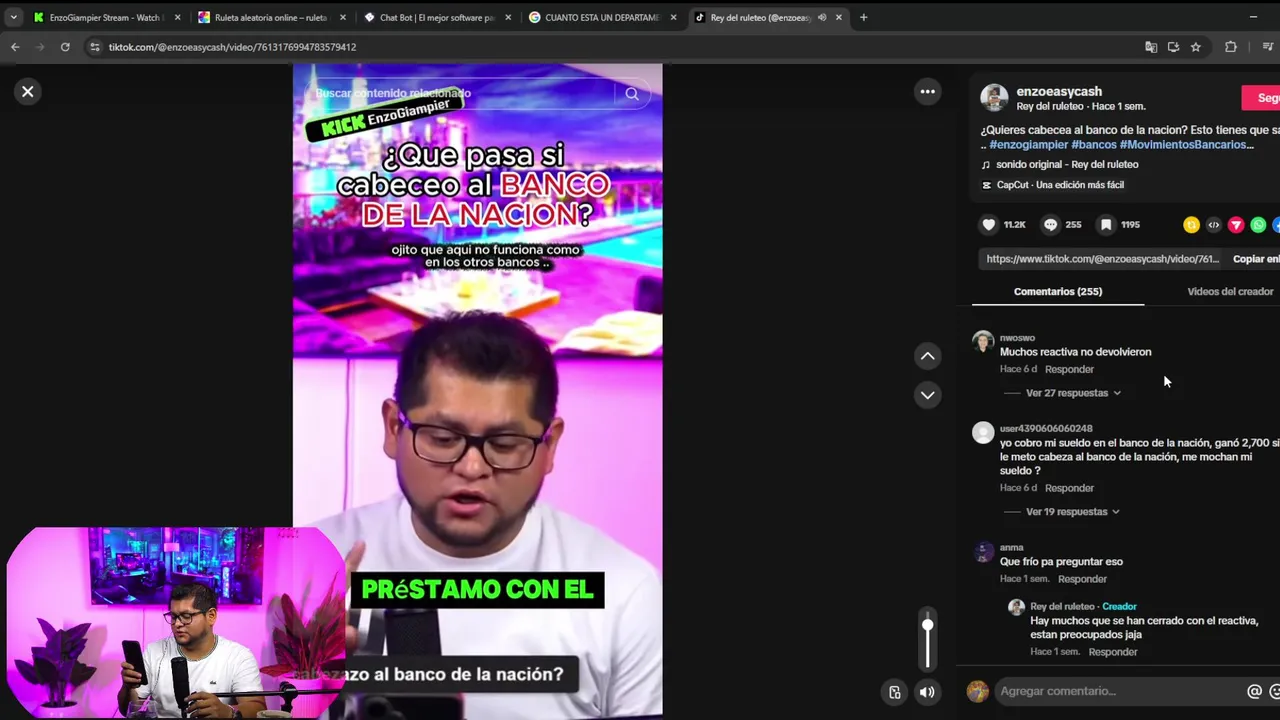The height and width of the screenshot is (720, 1280).
Task: Click the webcam overlay thumbnail
Action: click(176, 622)
